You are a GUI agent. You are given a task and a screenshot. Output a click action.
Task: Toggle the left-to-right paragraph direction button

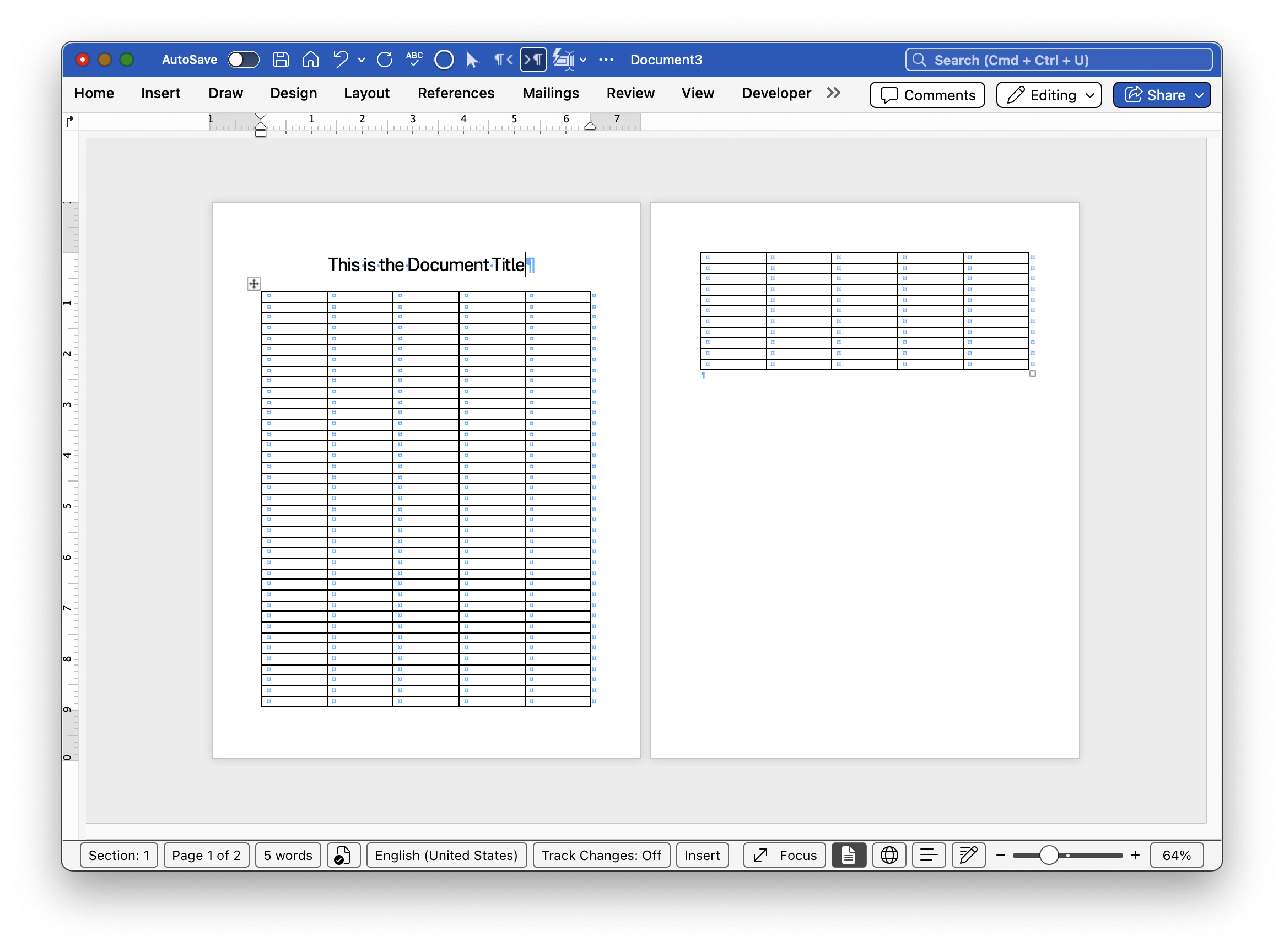point(533,60)
